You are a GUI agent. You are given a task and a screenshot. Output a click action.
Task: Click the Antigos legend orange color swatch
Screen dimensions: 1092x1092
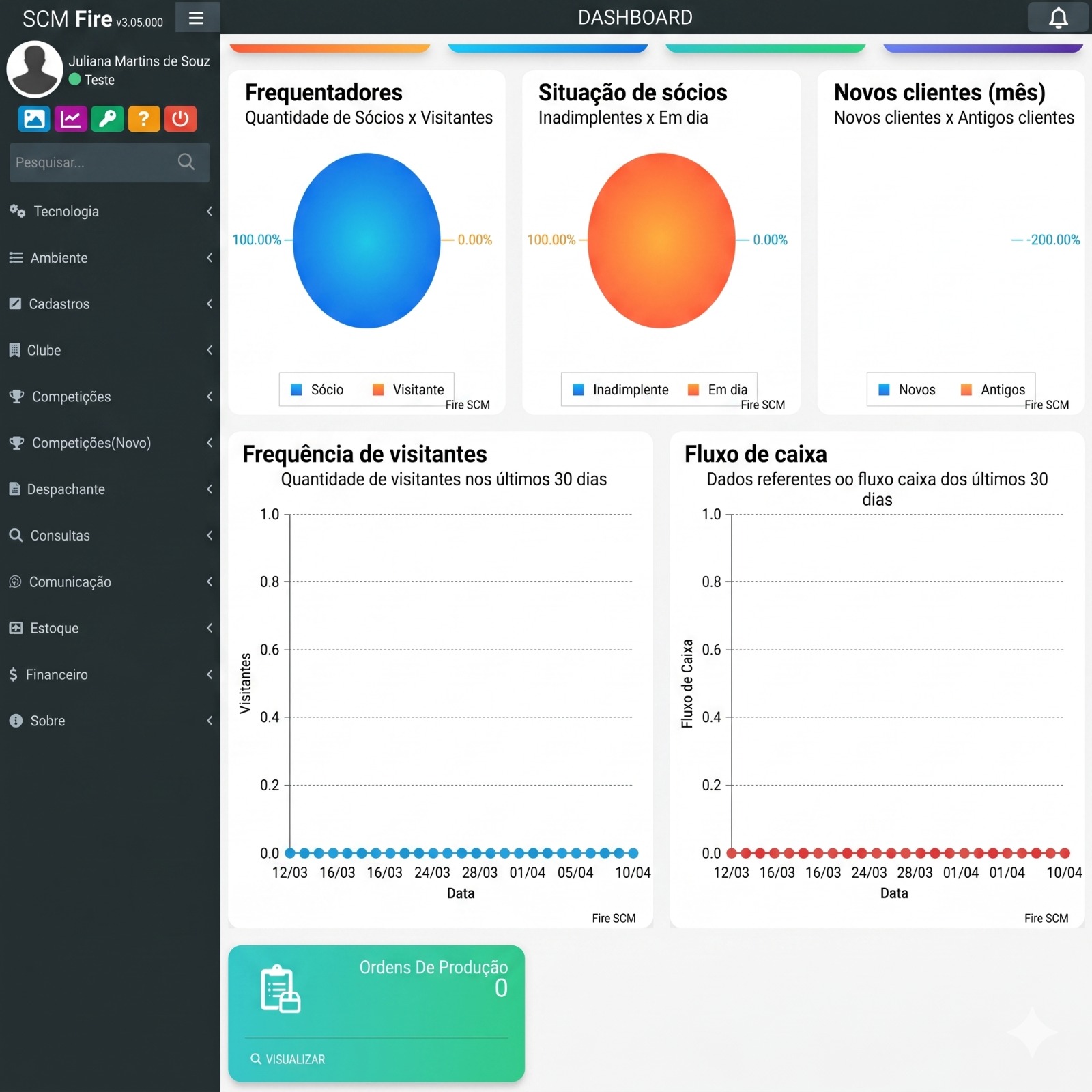point(966,390)
